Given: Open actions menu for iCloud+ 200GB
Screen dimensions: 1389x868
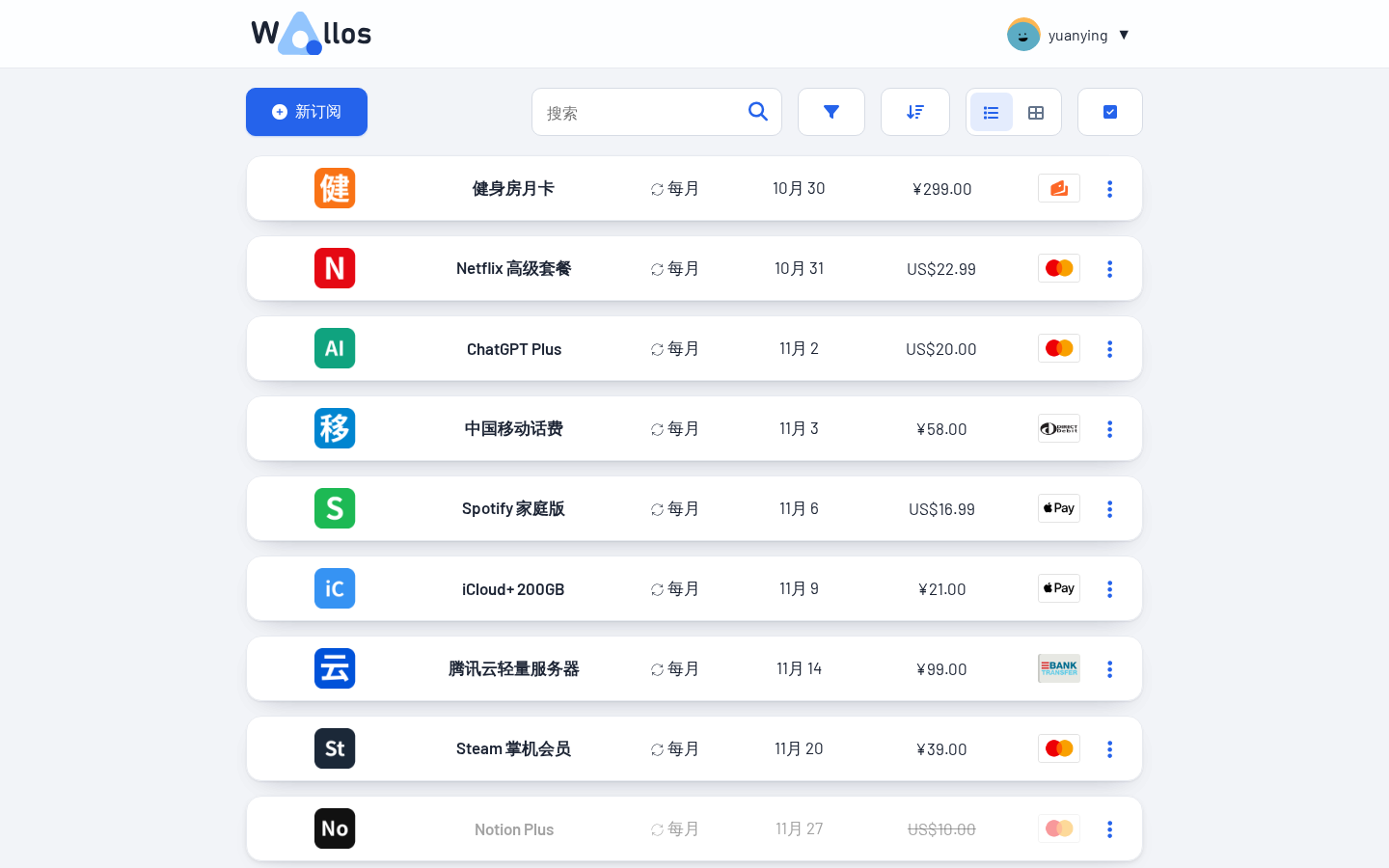Looking at the screenshot, I should [x=1110, y=589].
